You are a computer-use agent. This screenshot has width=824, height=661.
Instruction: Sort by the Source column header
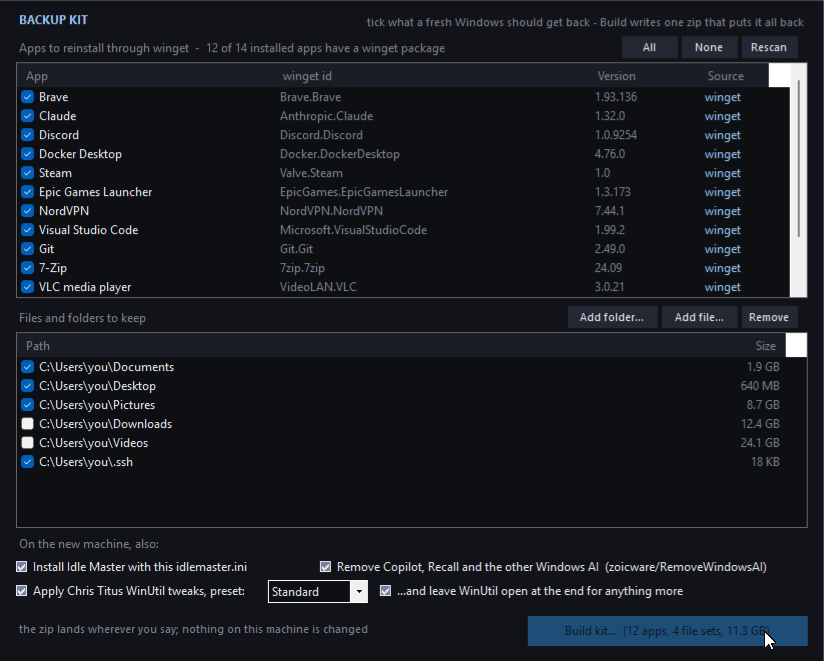pos(736,76)
